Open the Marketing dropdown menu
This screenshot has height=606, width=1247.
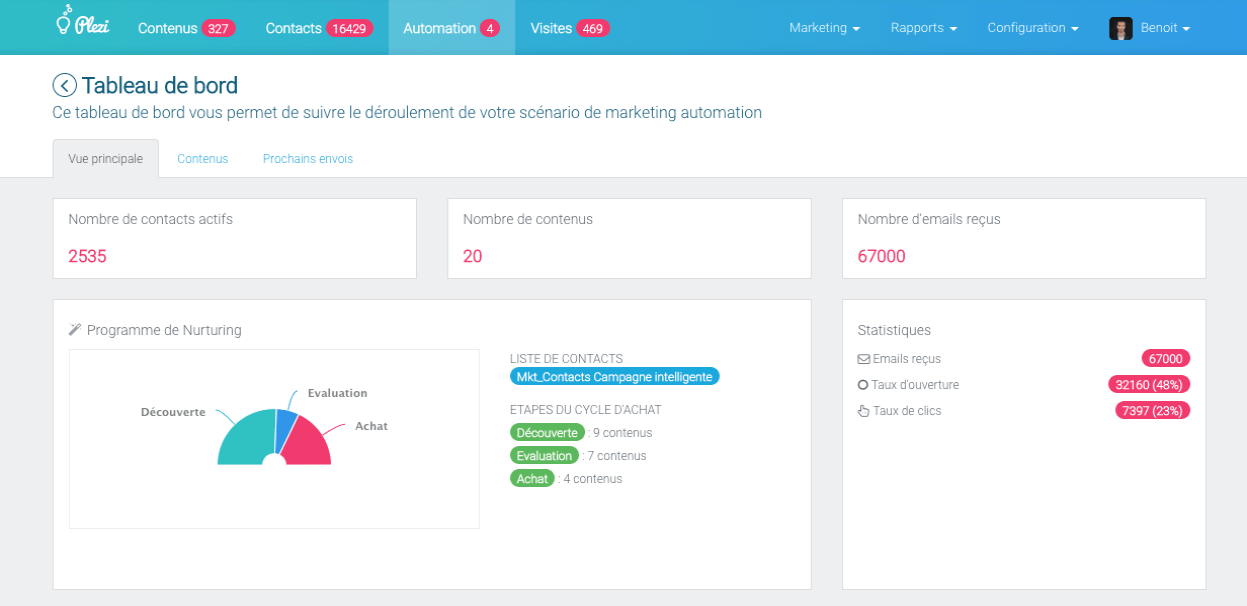click(x=824, y=28)
